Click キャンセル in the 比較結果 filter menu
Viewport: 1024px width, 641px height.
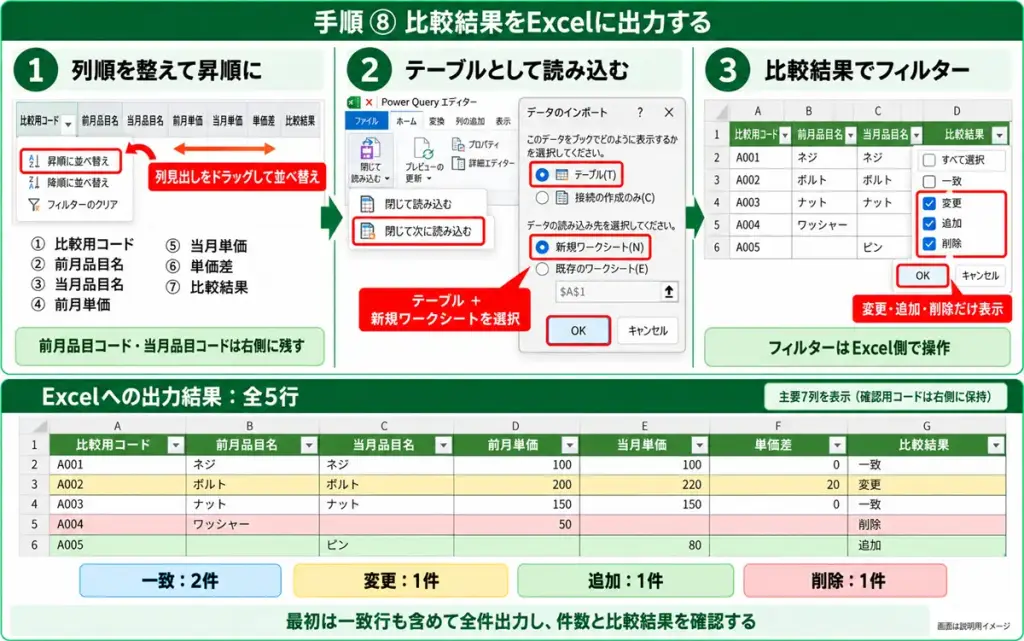click(x=980, y=275)
